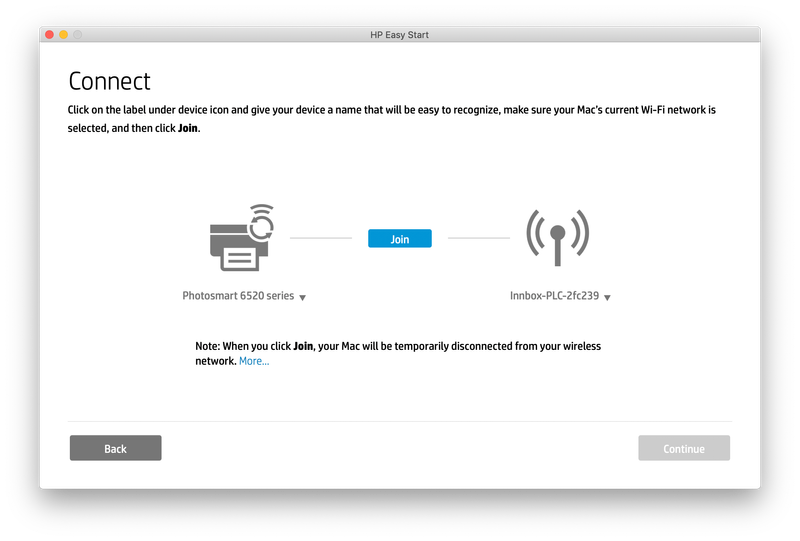Click the blue Join button
Screen dimensions: 800x541
pyautogui.click(x=399, y=238)
